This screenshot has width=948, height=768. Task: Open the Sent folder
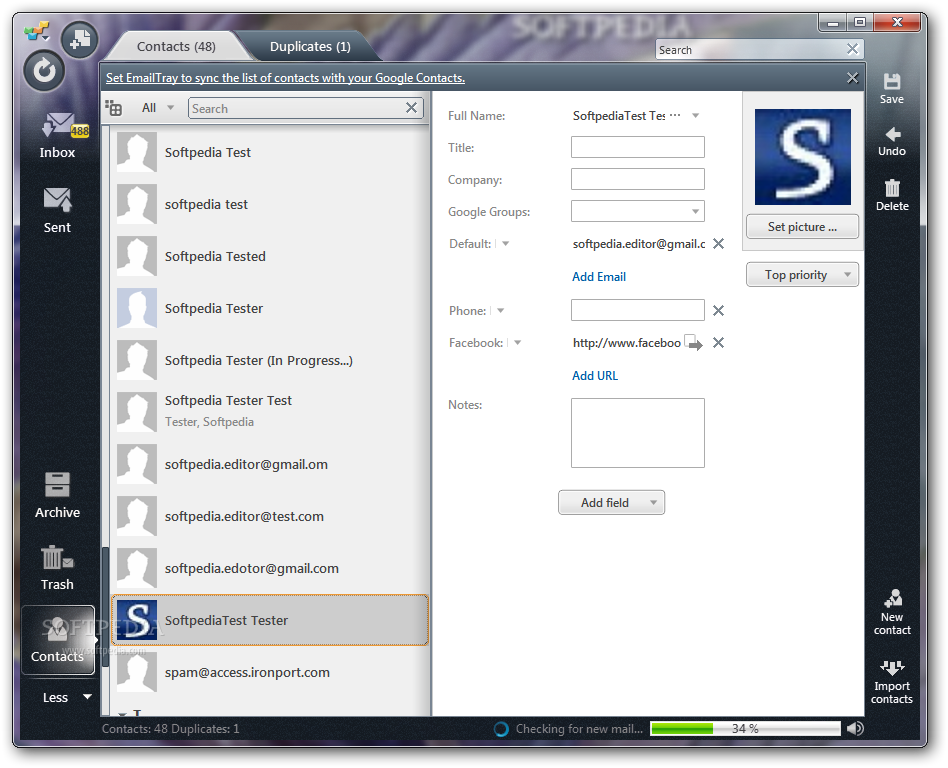(57, 210)
